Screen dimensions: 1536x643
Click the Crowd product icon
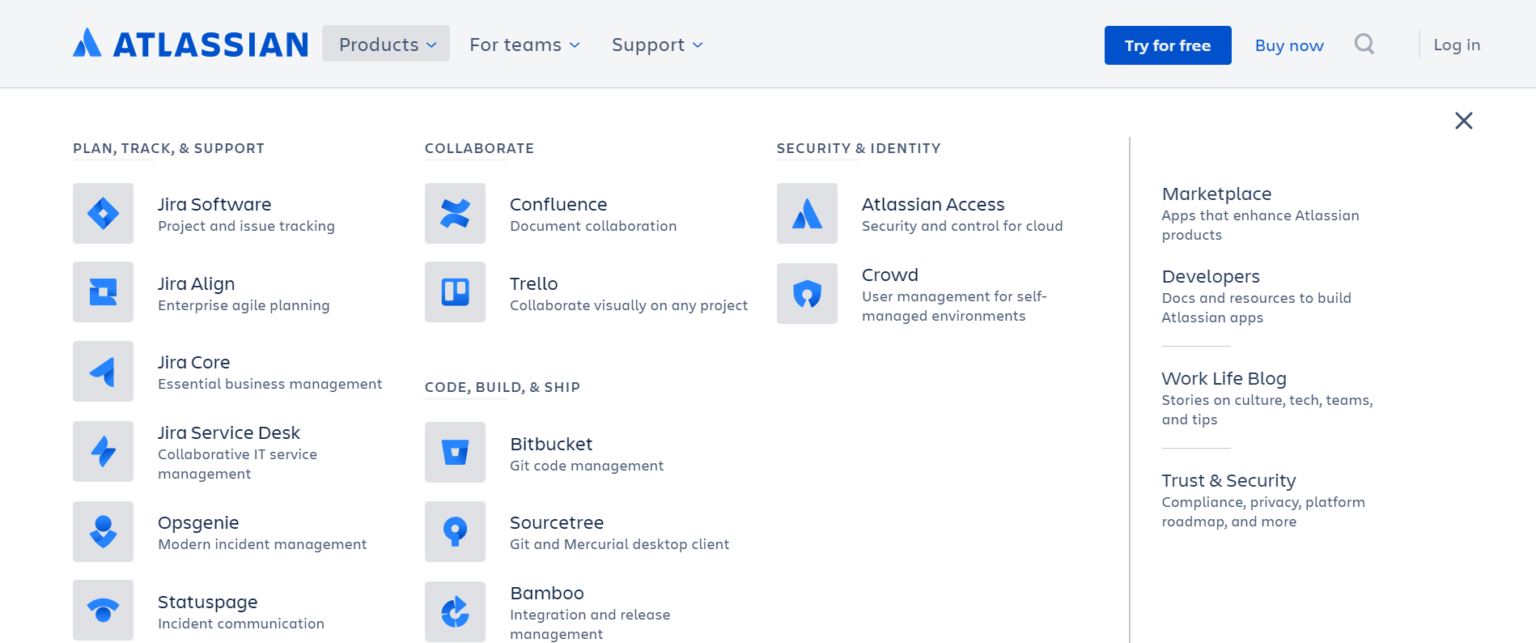point(807,293)
